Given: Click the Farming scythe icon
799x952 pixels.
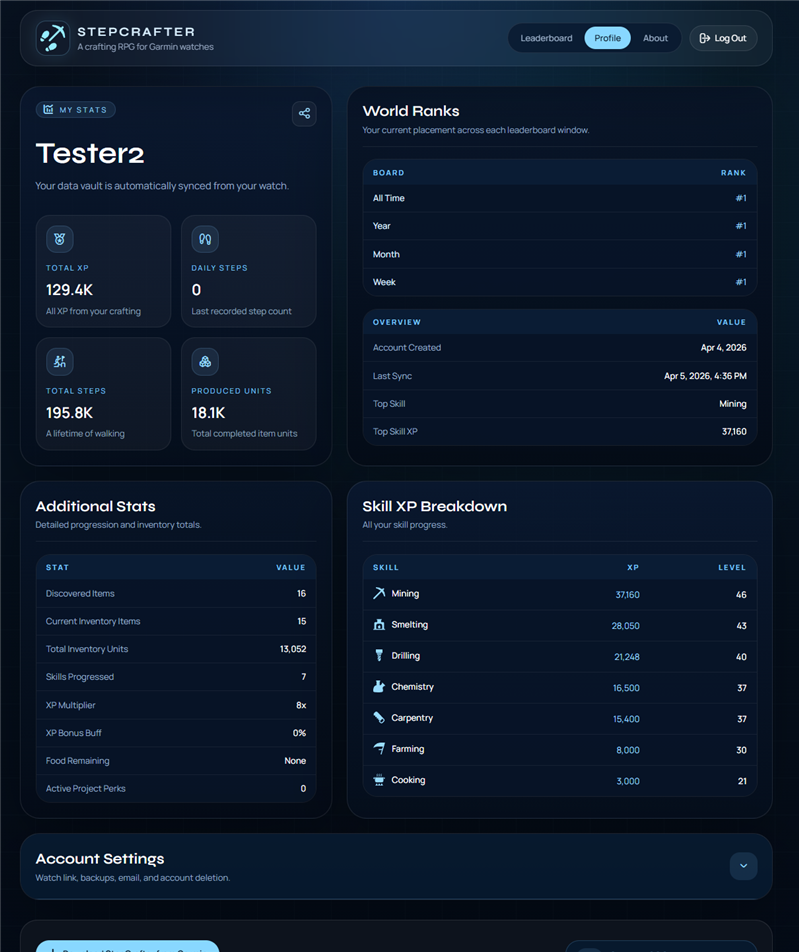Looking at the screenshot, I should tap(379, 749).
